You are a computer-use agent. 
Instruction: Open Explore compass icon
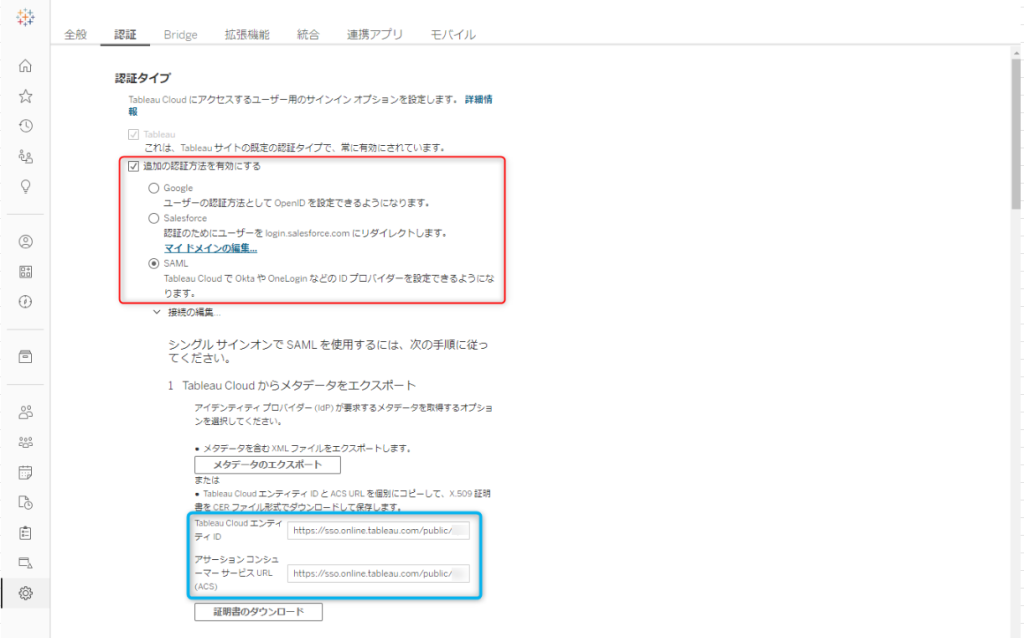(x=25, y=302)
